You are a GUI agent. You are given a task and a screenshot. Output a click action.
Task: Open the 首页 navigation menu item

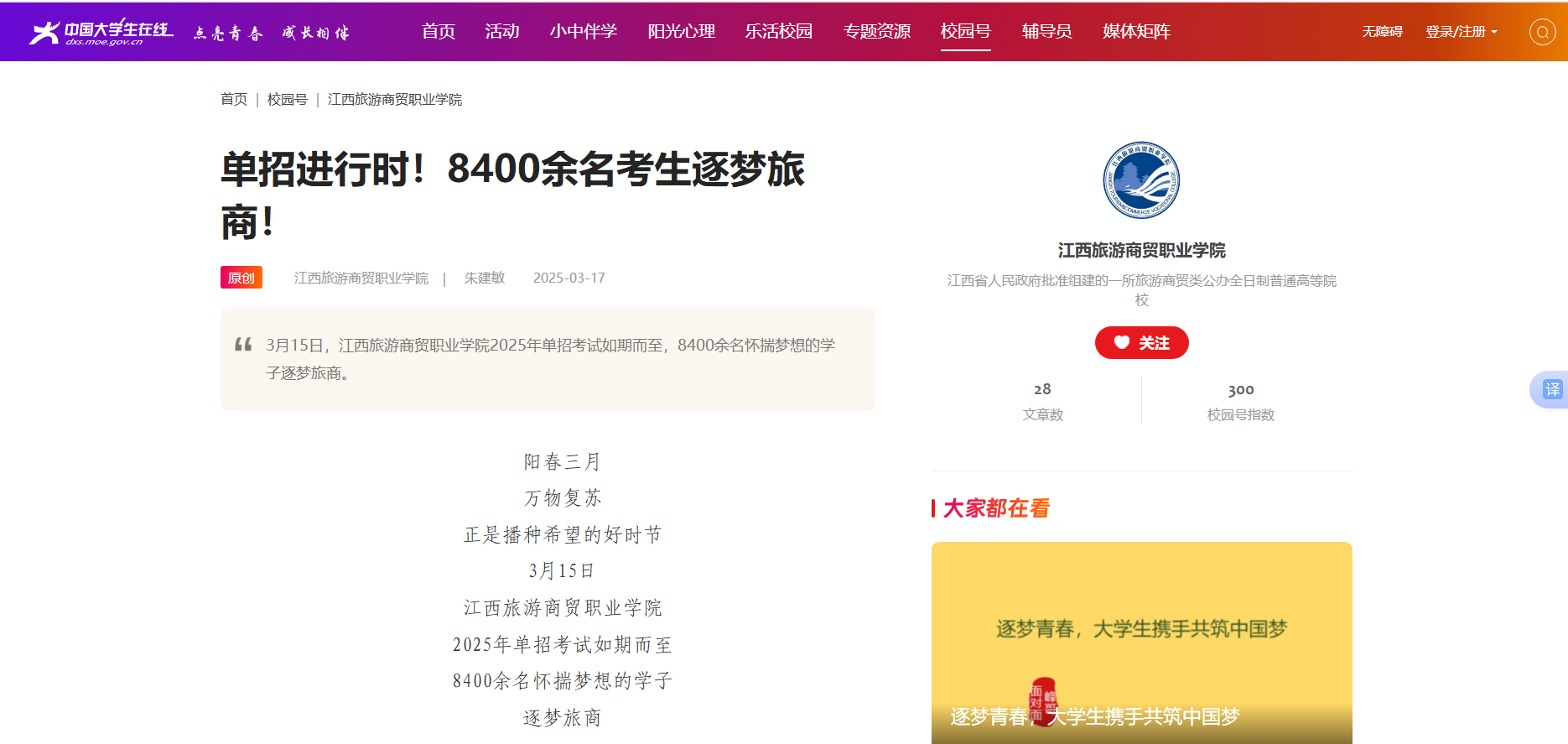tap(438, 32)
